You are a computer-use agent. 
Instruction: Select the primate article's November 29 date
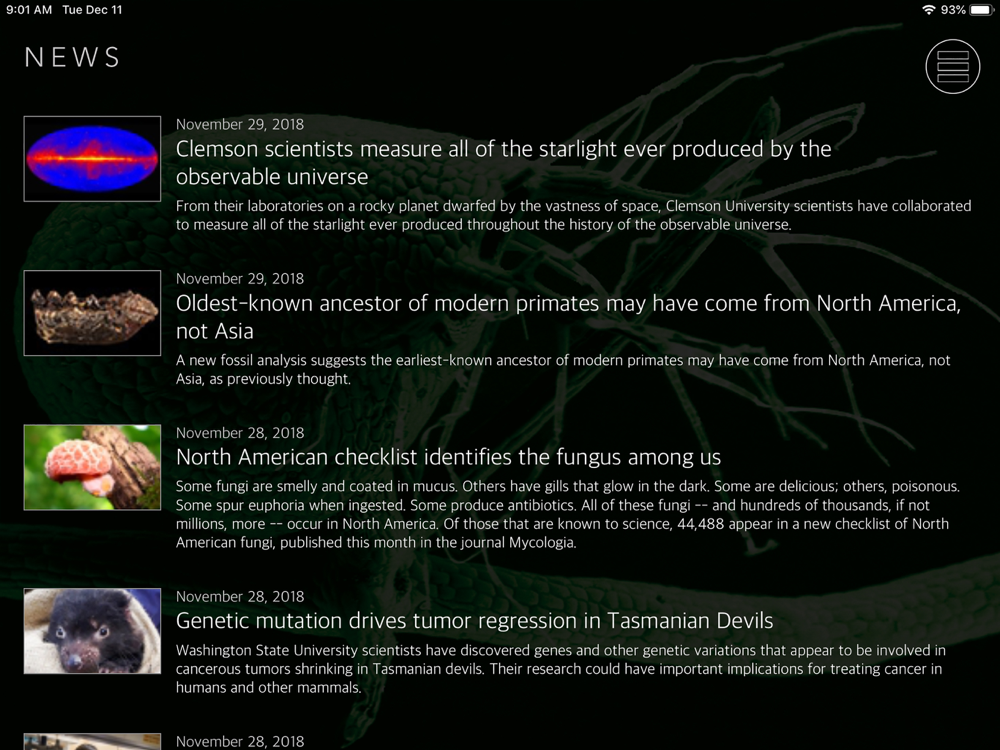(240, 279)
